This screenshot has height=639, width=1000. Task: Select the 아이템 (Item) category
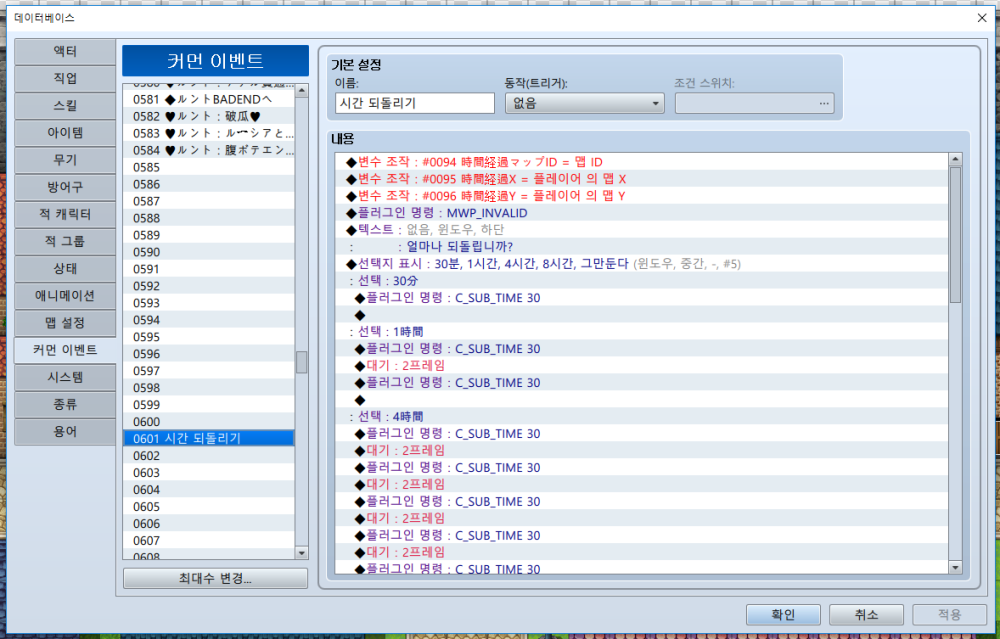click(x=65, y=133)
